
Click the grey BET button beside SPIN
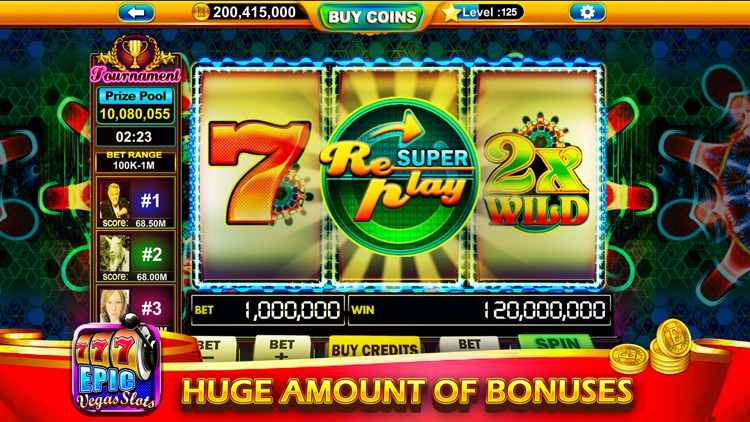tap(469, 344)
